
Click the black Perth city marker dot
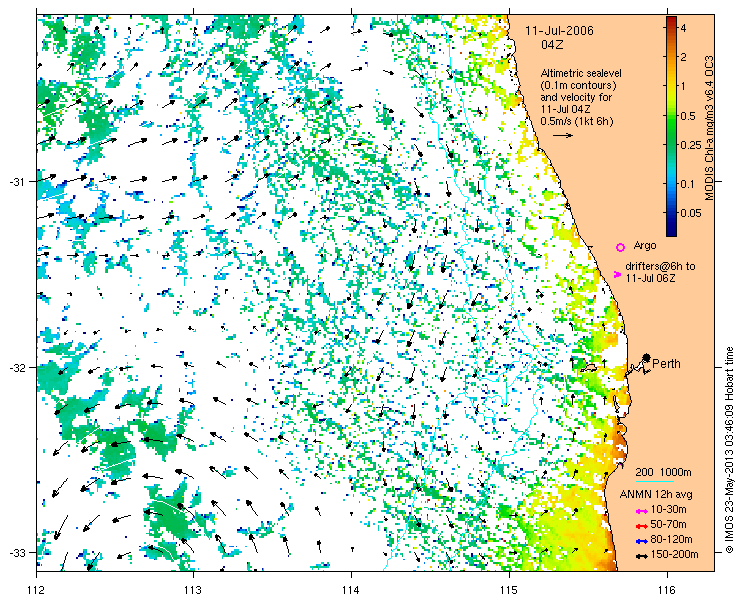pos(647,357)
